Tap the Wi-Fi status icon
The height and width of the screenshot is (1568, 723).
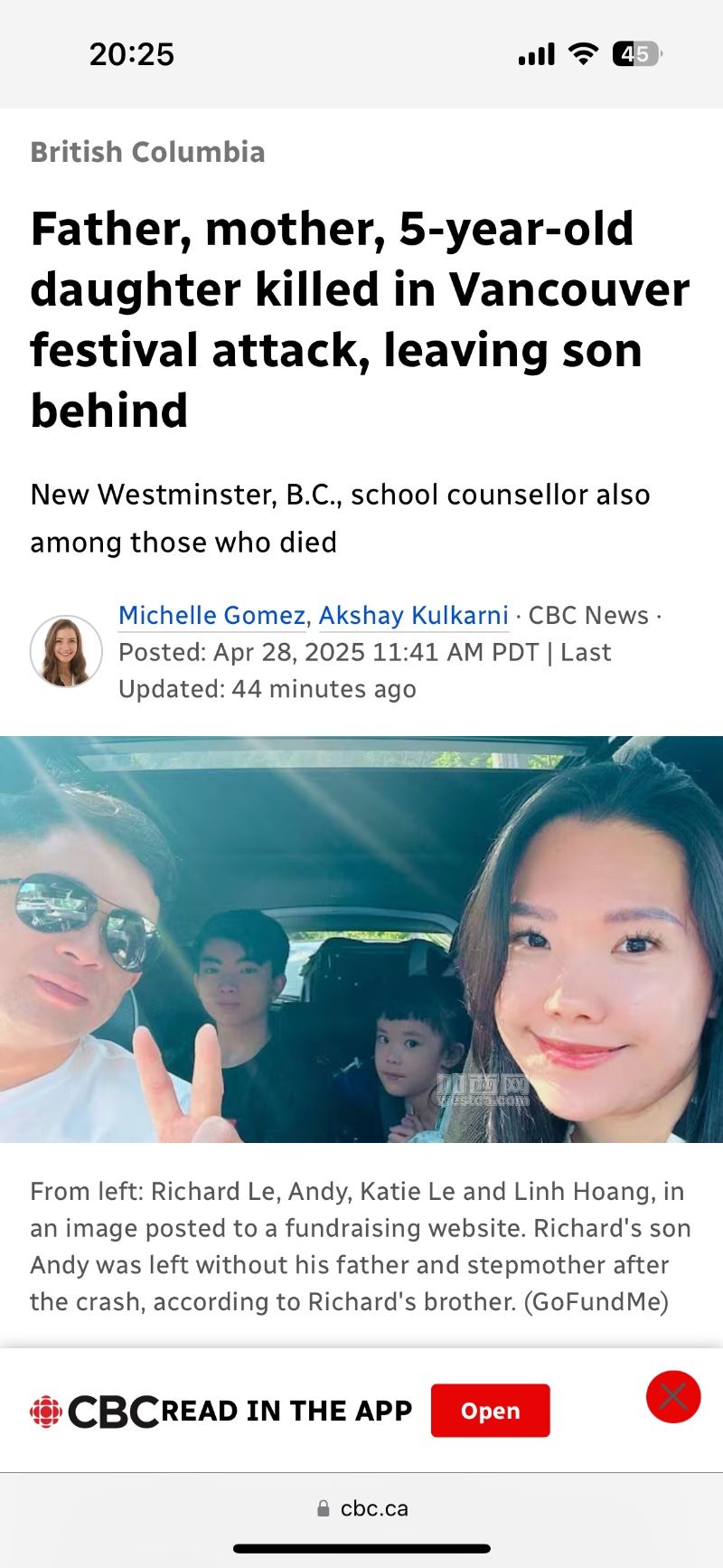[x=584, y=54]
